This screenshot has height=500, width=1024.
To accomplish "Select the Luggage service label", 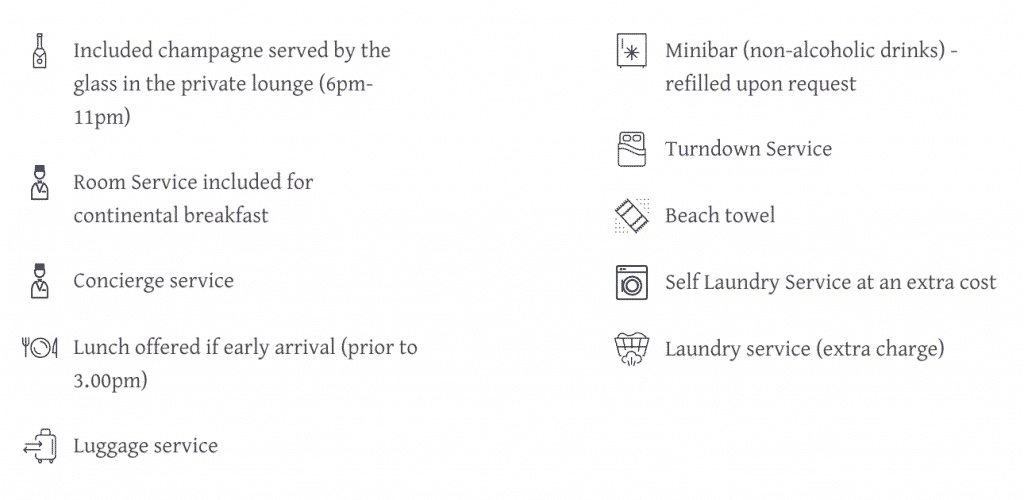I will [x=146, y=446].
